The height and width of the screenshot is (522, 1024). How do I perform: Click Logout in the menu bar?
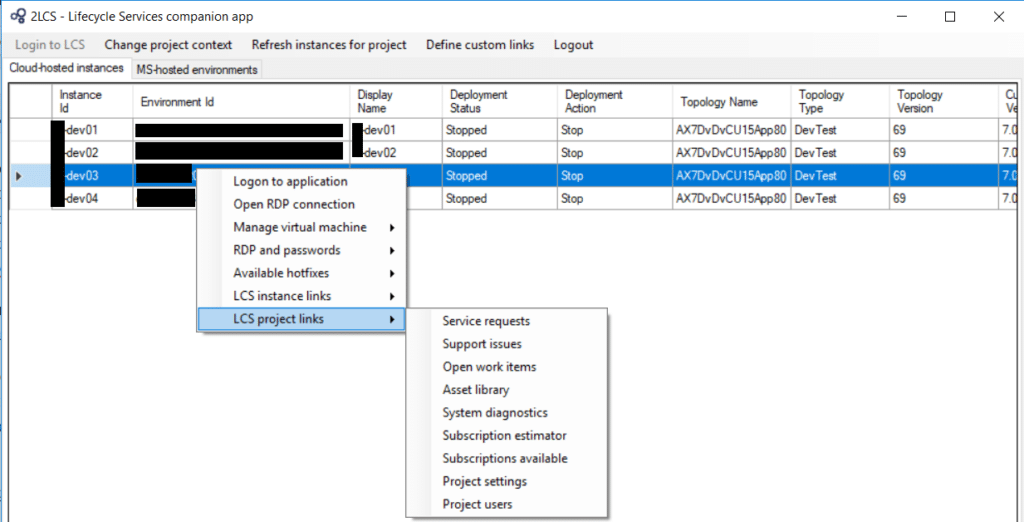(x=573, y=45)
